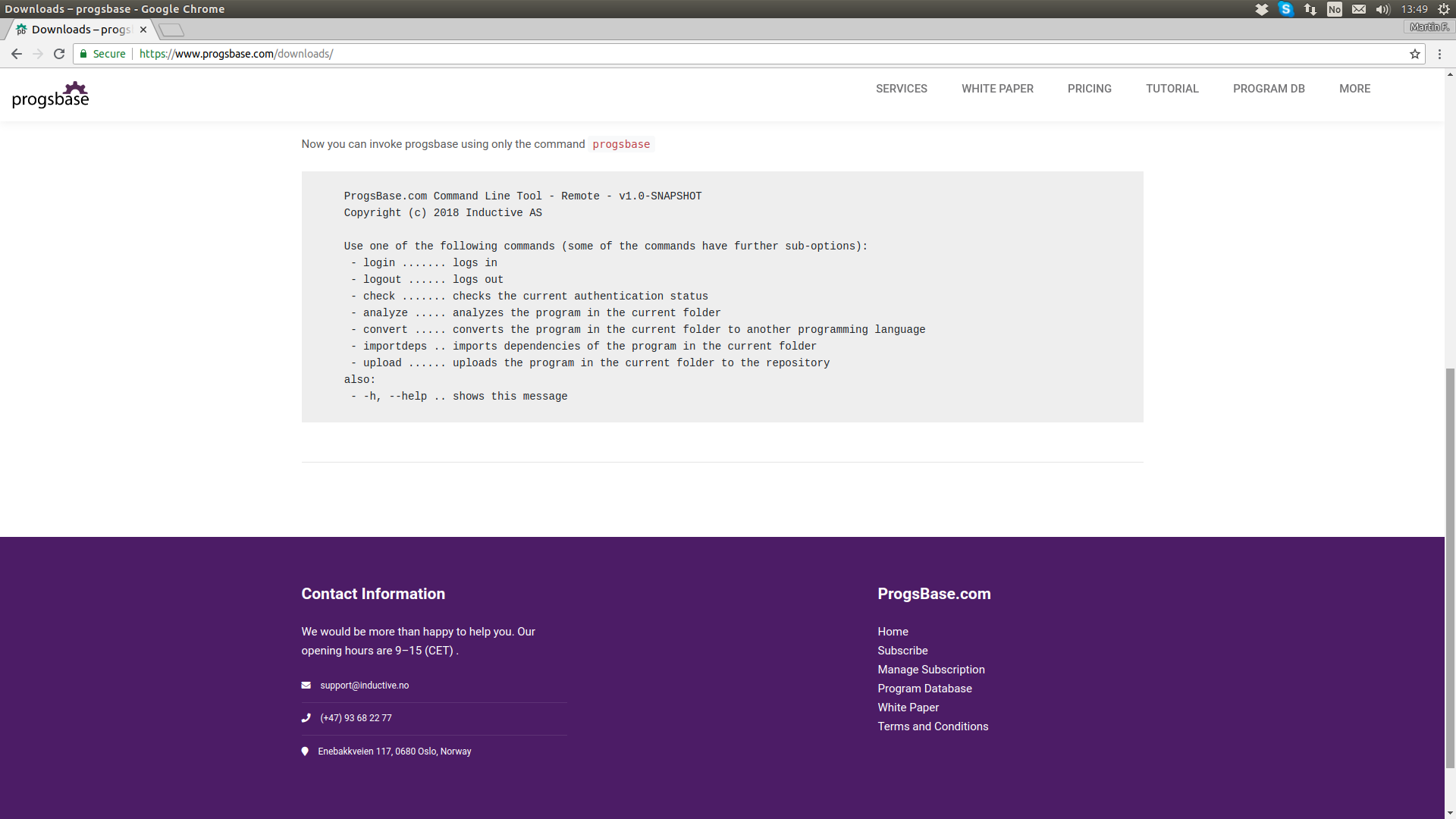Viewport: 1456px width, 819px height.
Task: Click the Enebakkveien 117 Oslo address
Action: 394,752
